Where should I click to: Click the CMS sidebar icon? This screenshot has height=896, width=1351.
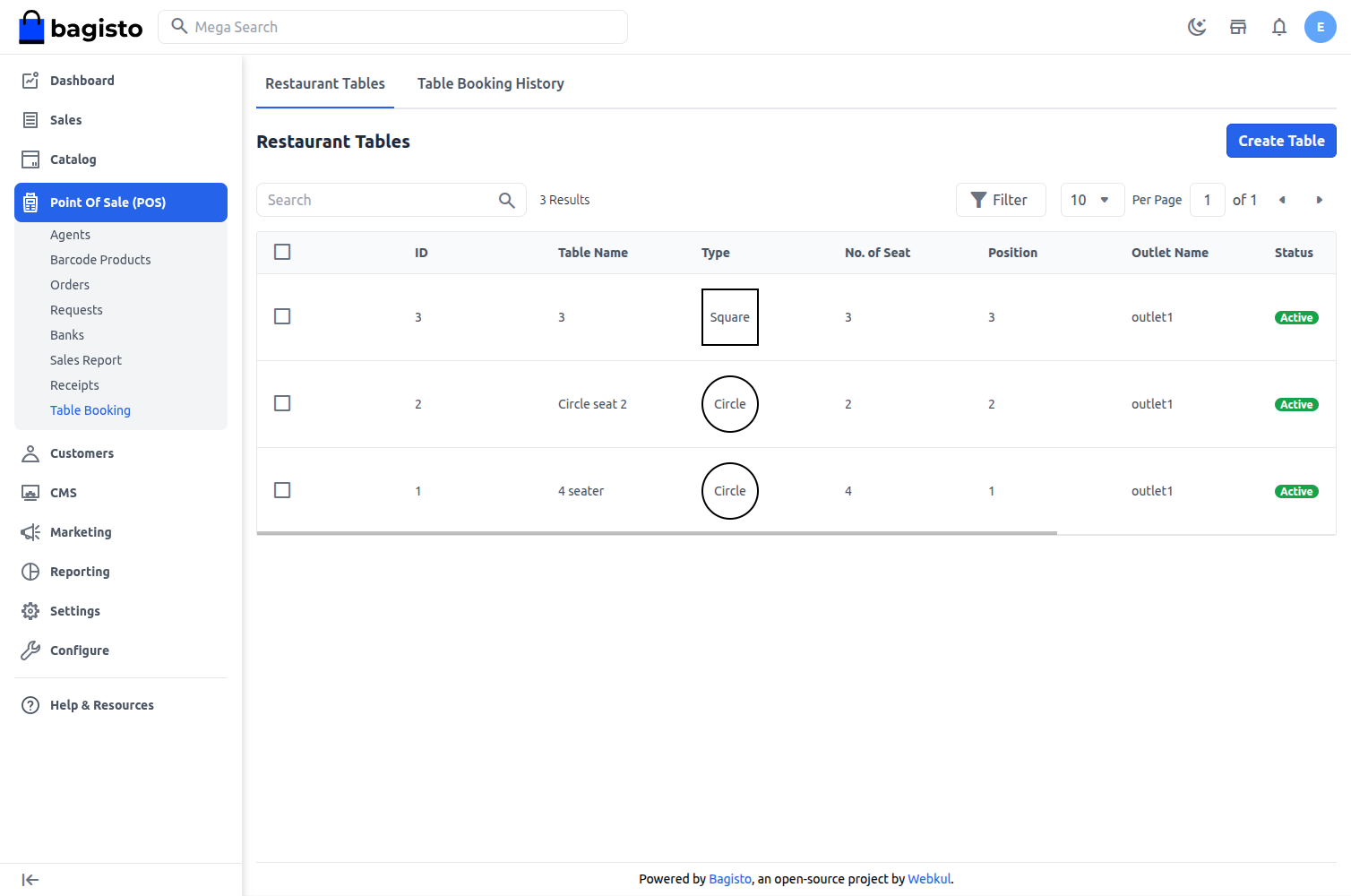(x=30, y=493)
